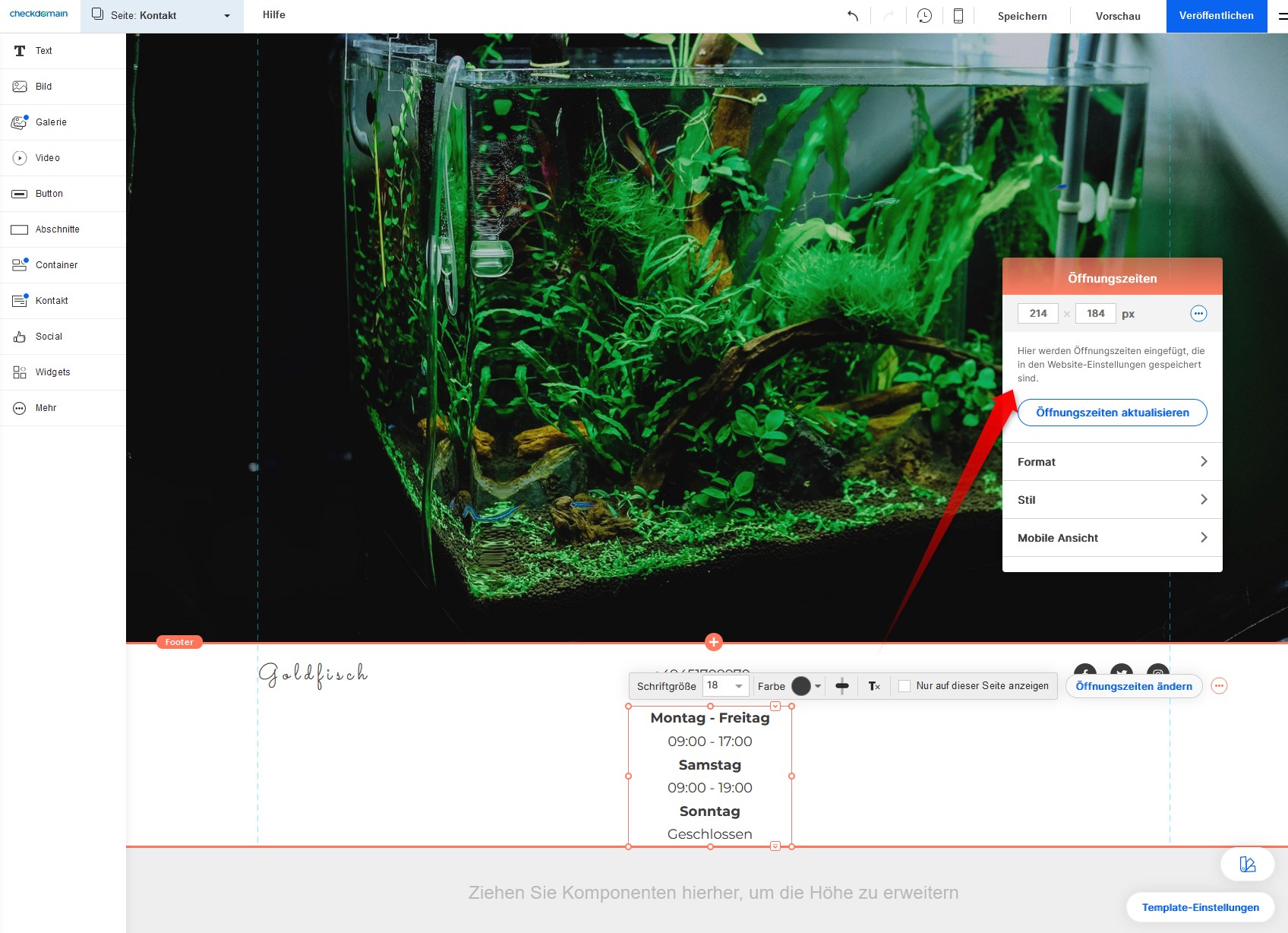The width and height of the screenshot is (1288, 933).
Task: Expand the Format section
Action: click(1112, 462)
